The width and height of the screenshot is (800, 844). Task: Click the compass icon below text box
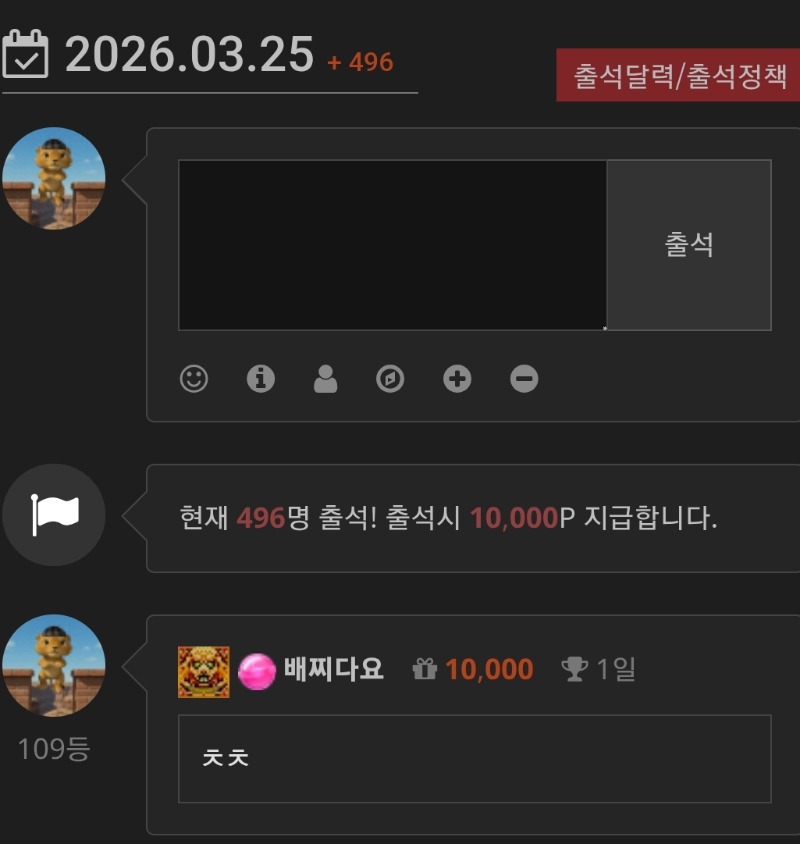click(x=390, y=379)
